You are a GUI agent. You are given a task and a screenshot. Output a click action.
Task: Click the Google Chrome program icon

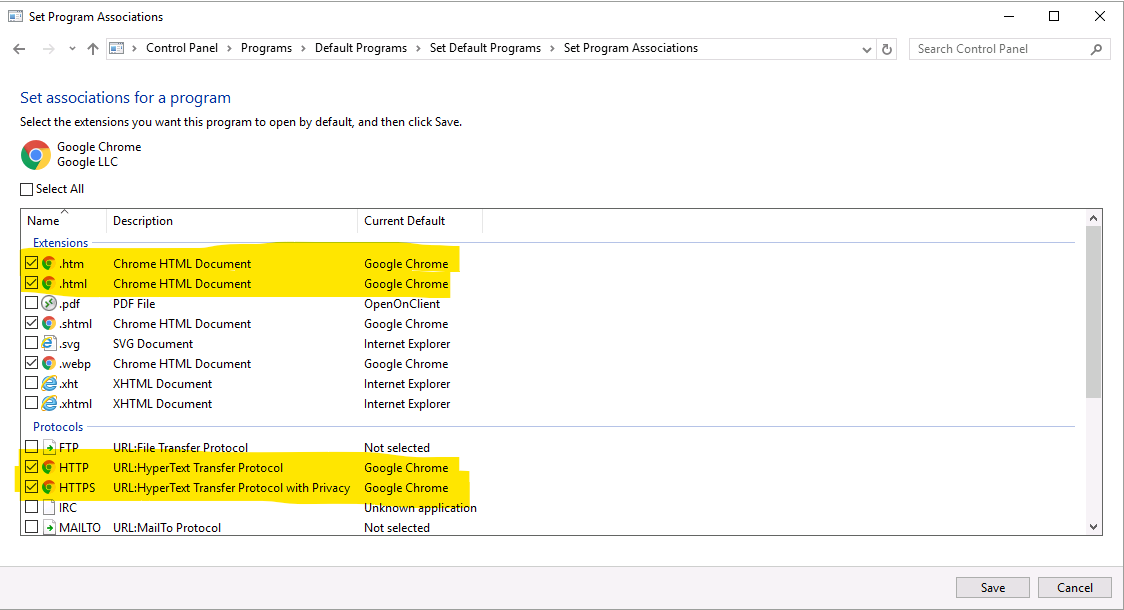(x=36, y=155)
